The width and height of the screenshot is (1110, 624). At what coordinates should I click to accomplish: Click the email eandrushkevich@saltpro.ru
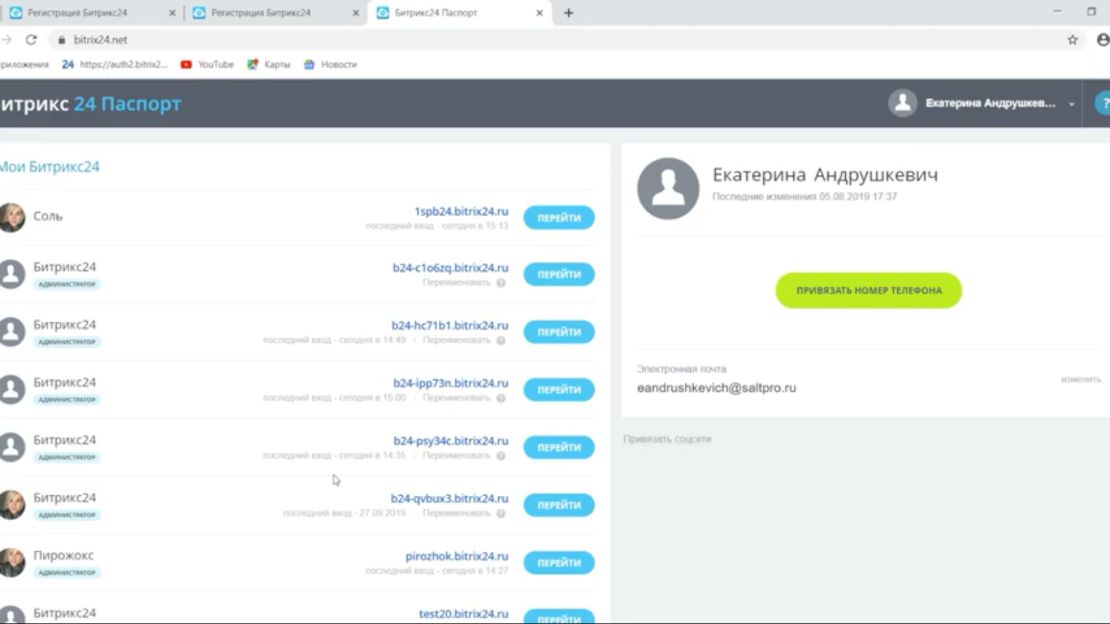click(x=716, y=387)
